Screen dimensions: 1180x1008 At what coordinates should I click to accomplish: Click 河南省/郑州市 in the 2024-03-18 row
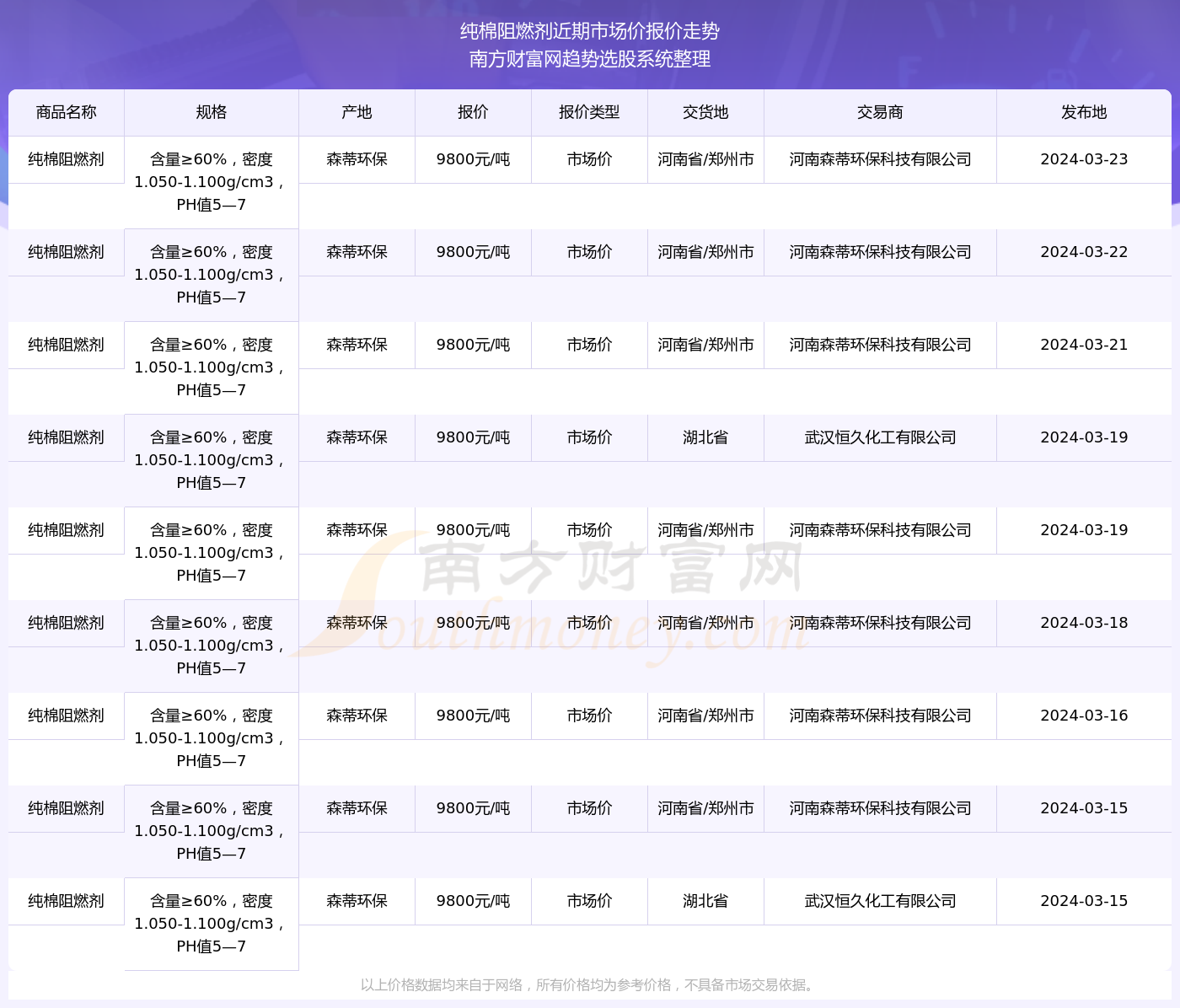[705, 623]
